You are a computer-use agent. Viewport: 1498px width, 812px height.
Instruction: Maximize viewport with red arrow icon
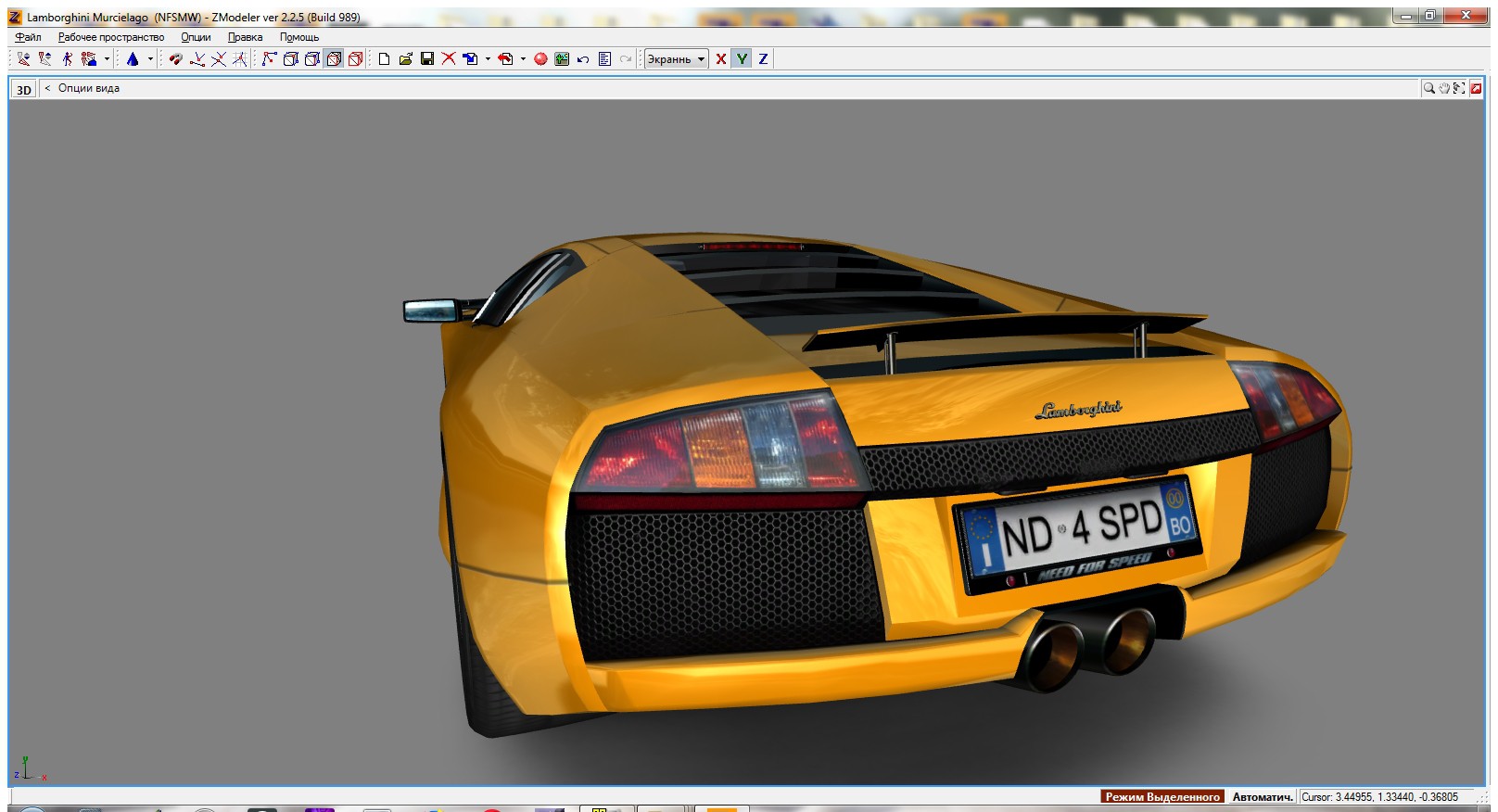click(1476, 88)
